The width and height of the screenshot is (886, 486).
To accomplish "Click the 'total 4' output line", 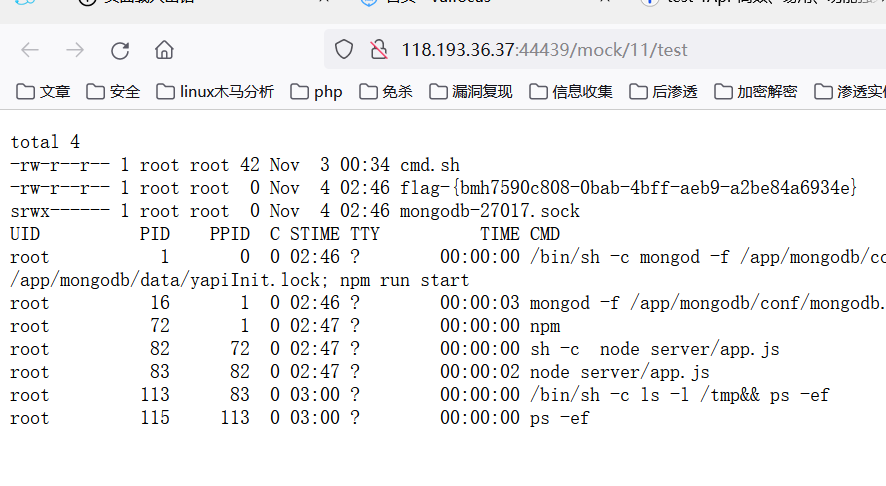I will [45, 142].
